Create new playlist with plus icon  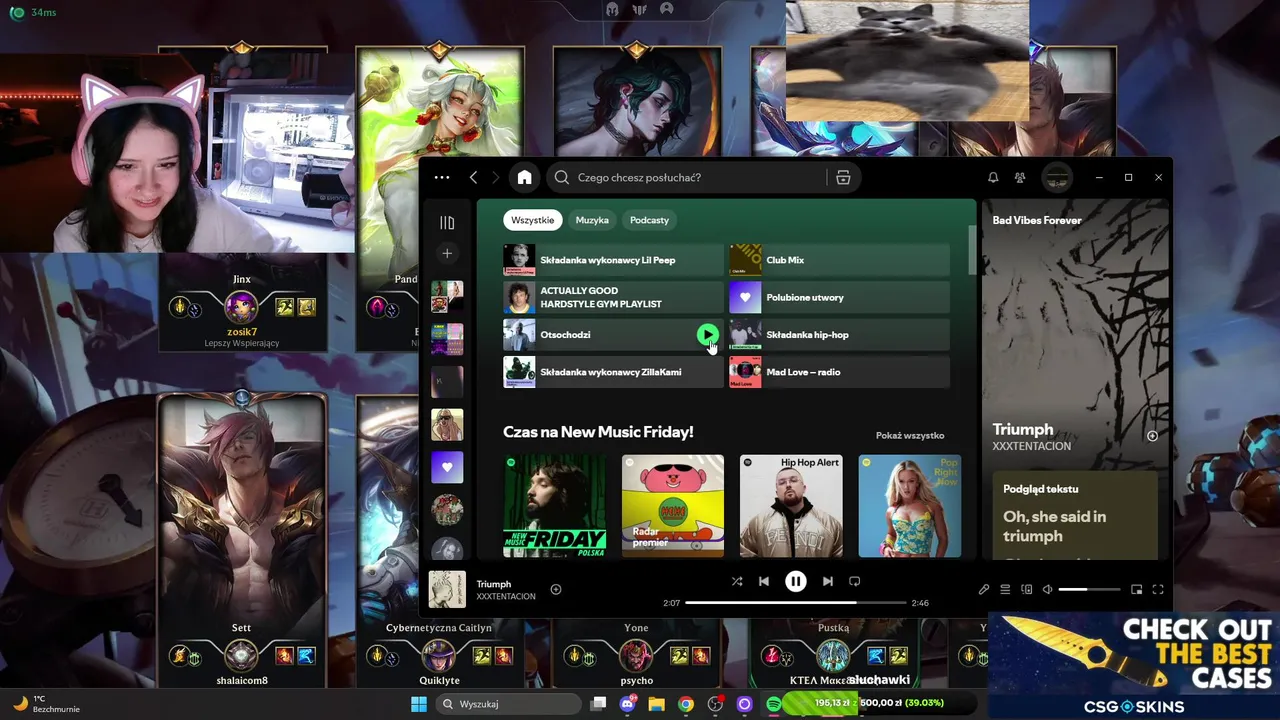point(447,254)
